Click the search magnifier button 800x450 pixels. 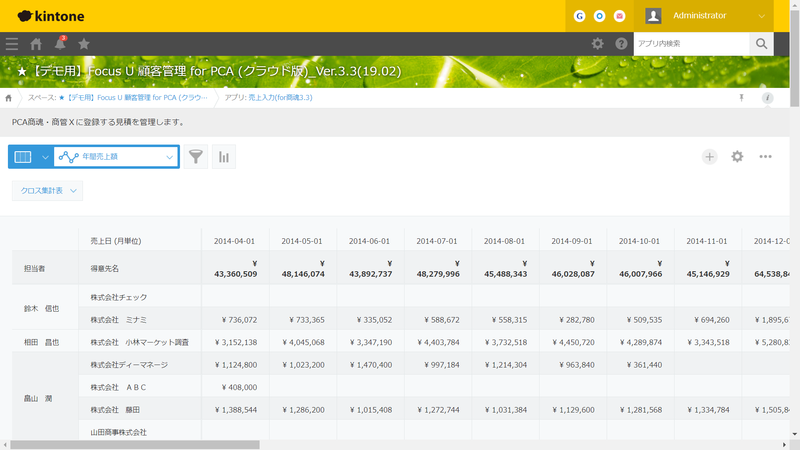tap(761, 44)
